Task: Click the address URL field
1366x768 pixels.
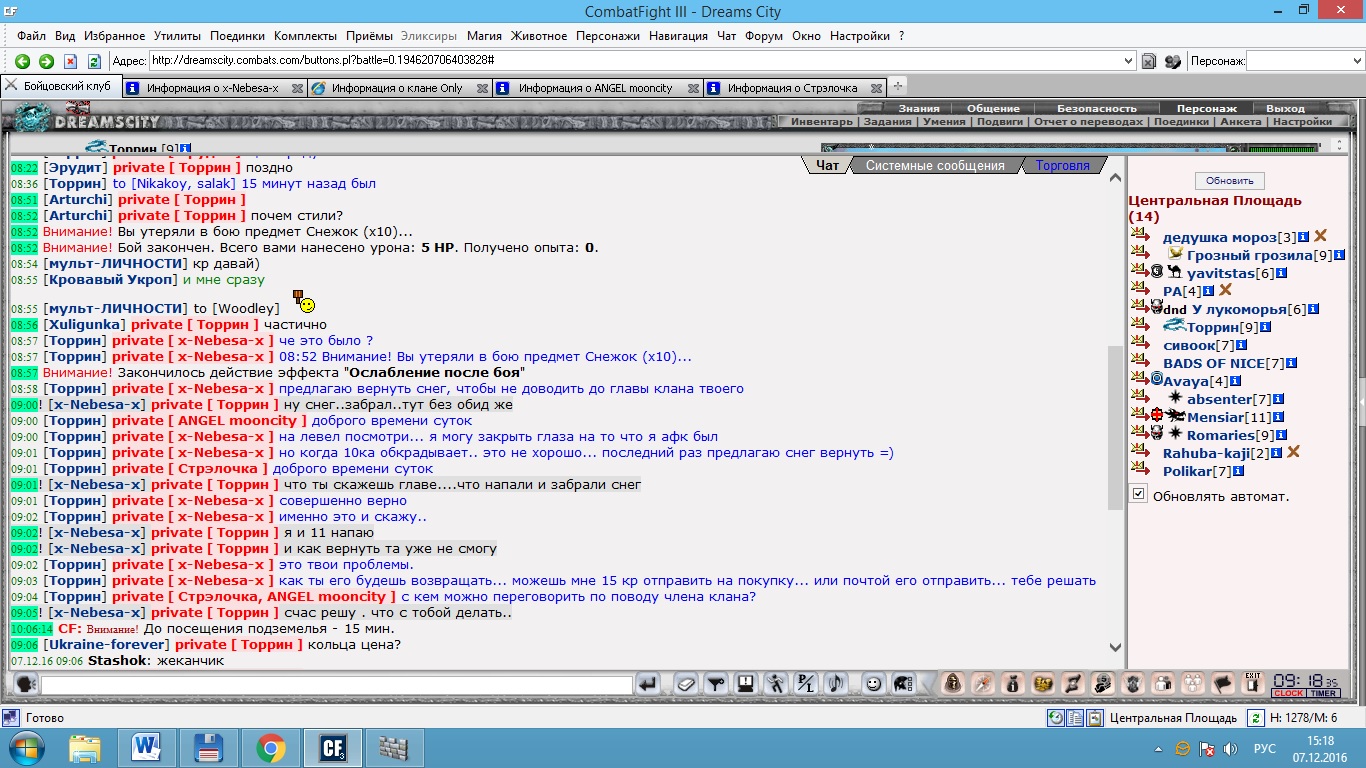Action: pyautogui.click(x=635, y=61)
